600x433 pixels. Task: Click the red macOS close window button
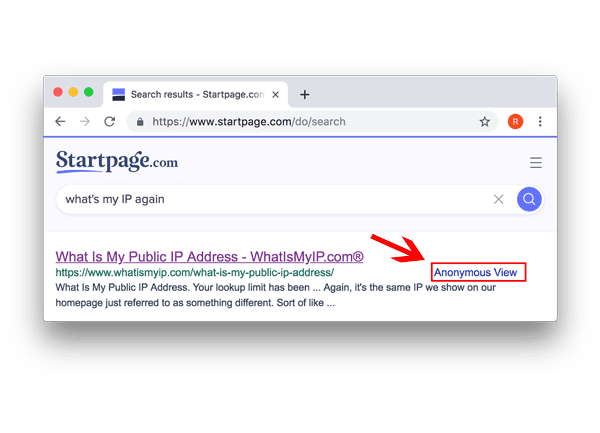[x=58, y=92]
